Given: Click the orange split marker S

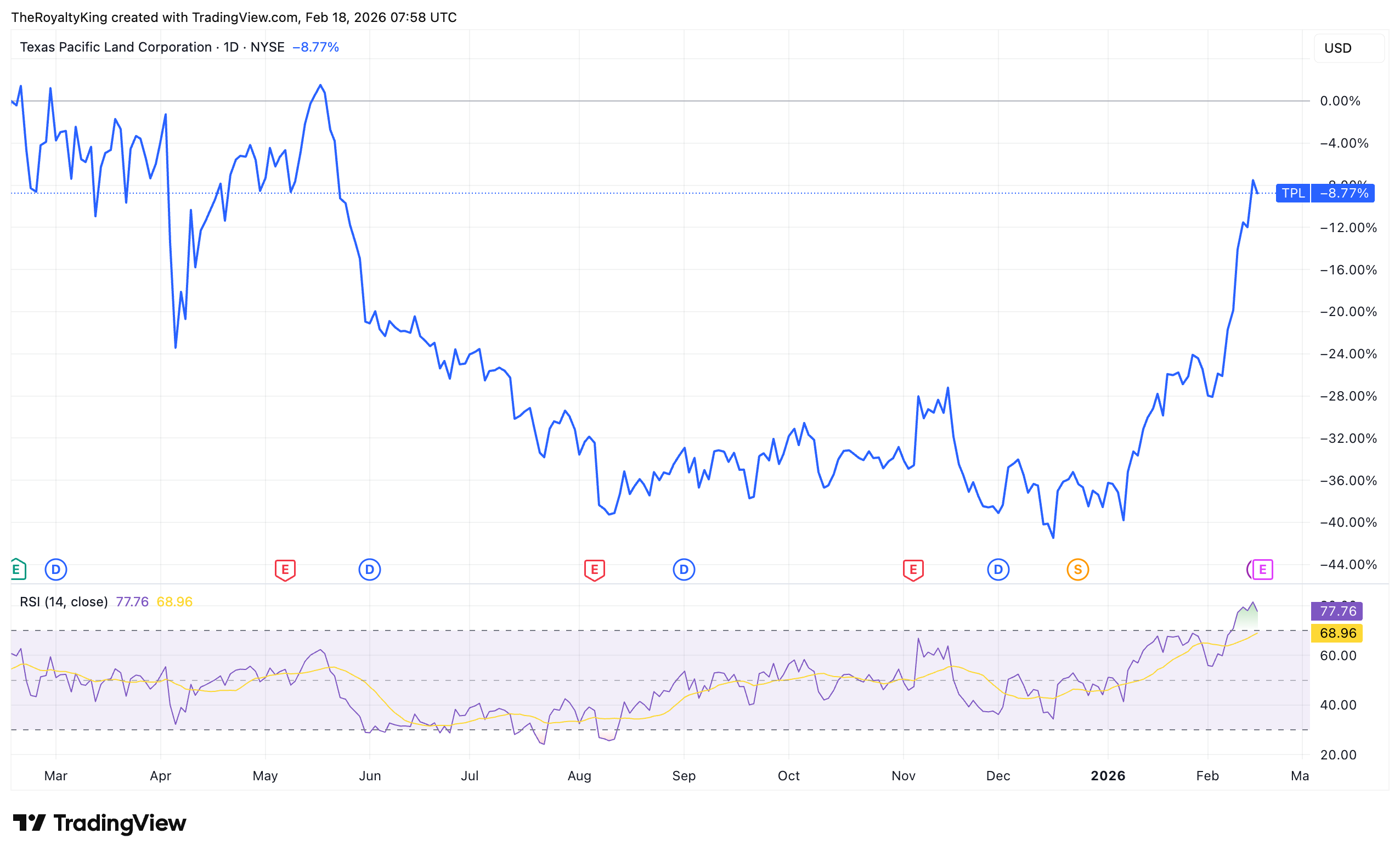Looking at the screenshot, I should 1077,569.
